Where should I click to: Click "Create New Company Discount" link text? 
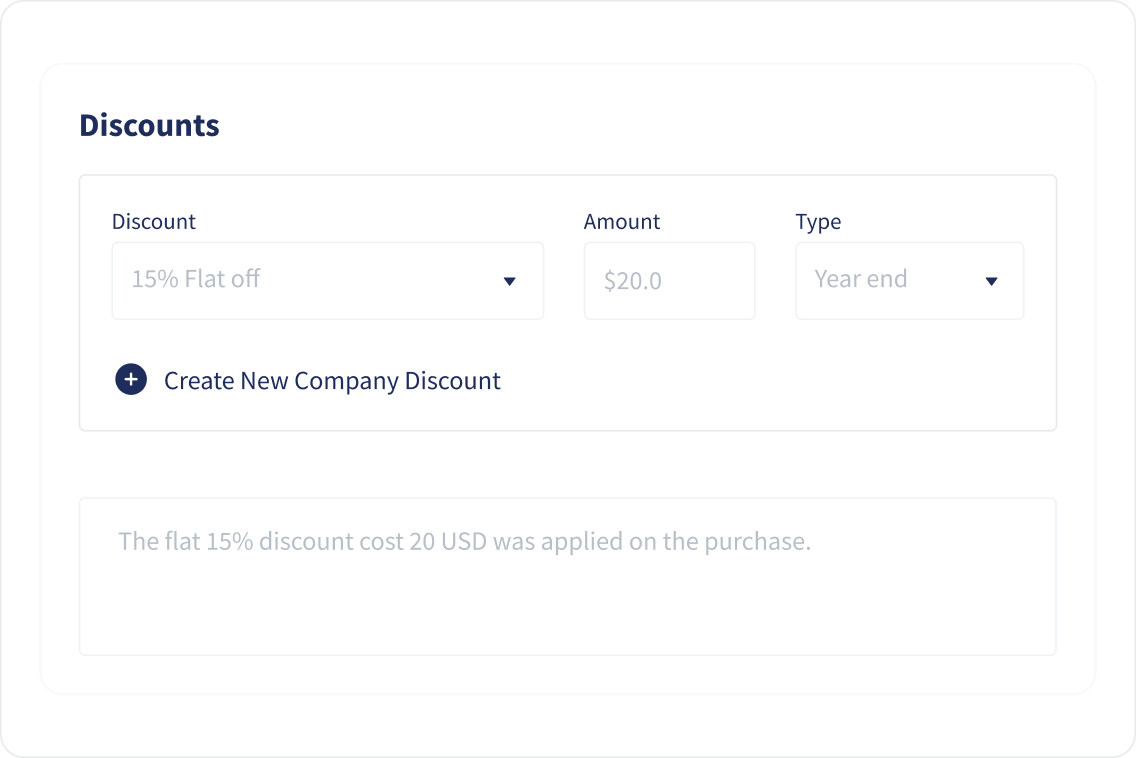click(332, 381)
